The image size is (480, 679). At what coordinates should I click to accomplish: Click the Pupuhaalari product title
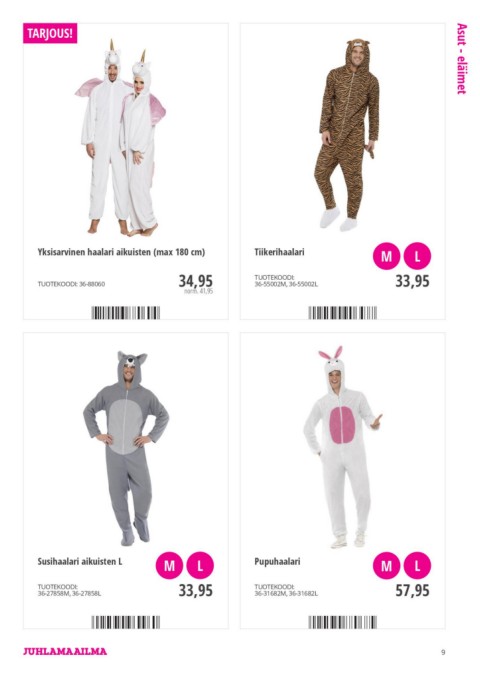tap(277, 562)
